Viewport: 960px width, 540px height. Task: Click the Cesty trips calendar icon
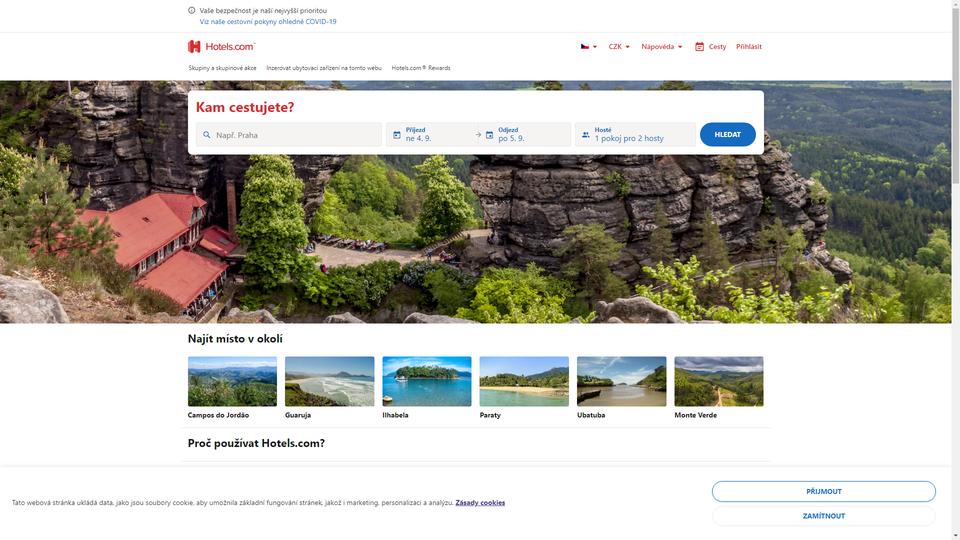point(699,47)
